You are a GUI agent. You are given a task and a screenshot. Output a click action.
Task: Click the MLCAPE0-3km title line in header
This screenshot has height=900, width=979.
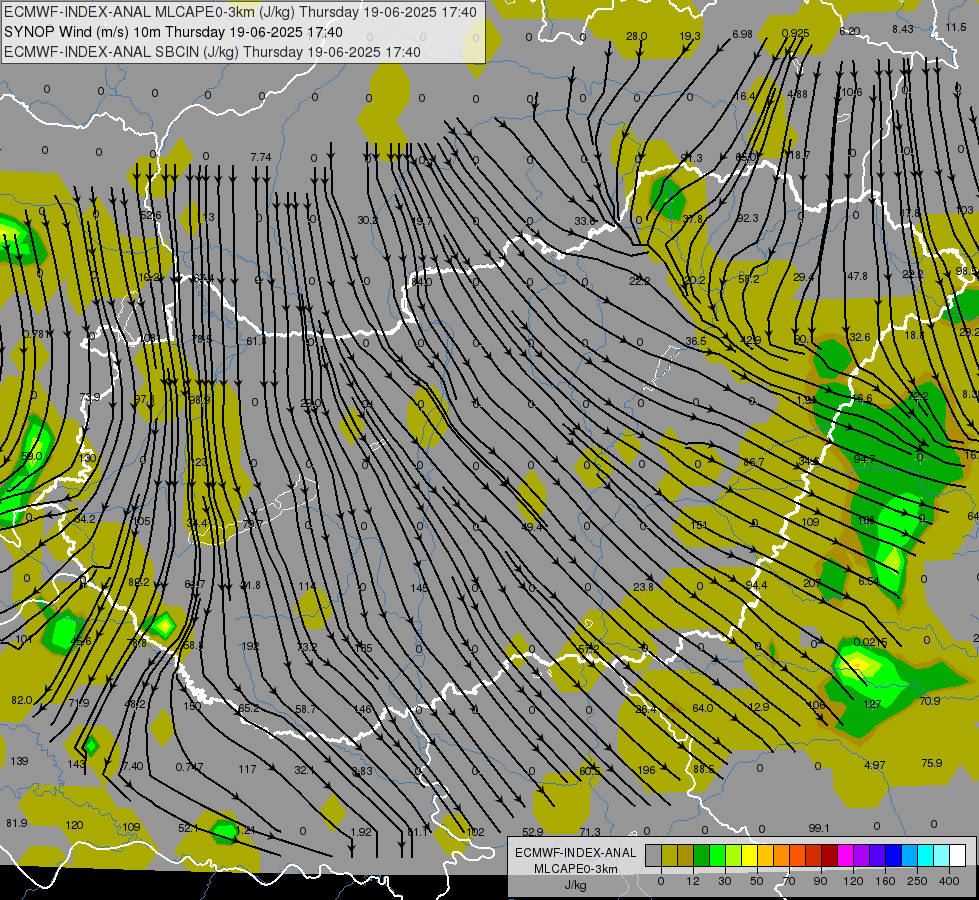coord(240,12)
